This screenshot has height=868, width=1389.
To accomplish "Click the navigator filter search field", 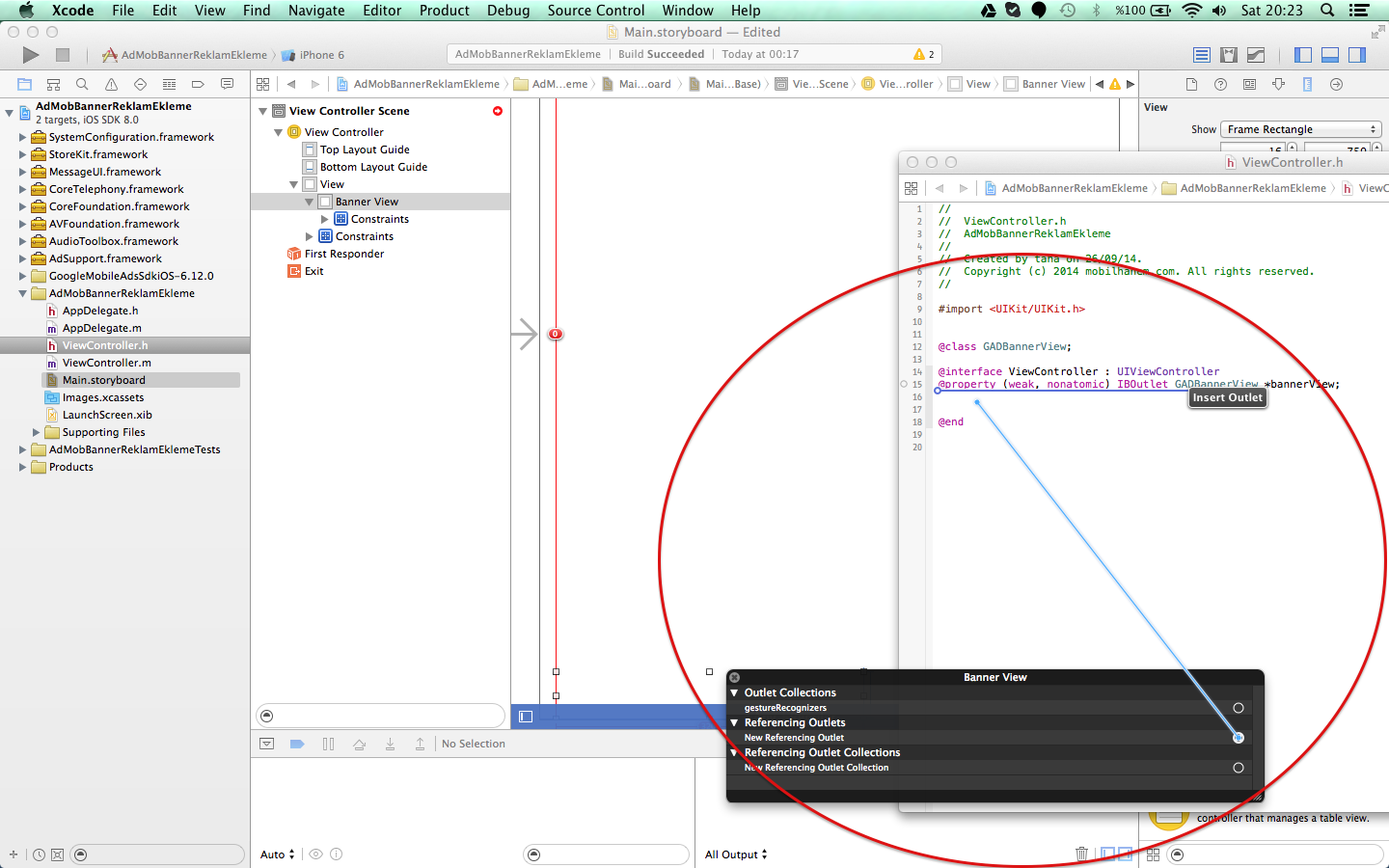I will (x=158, y=854).
